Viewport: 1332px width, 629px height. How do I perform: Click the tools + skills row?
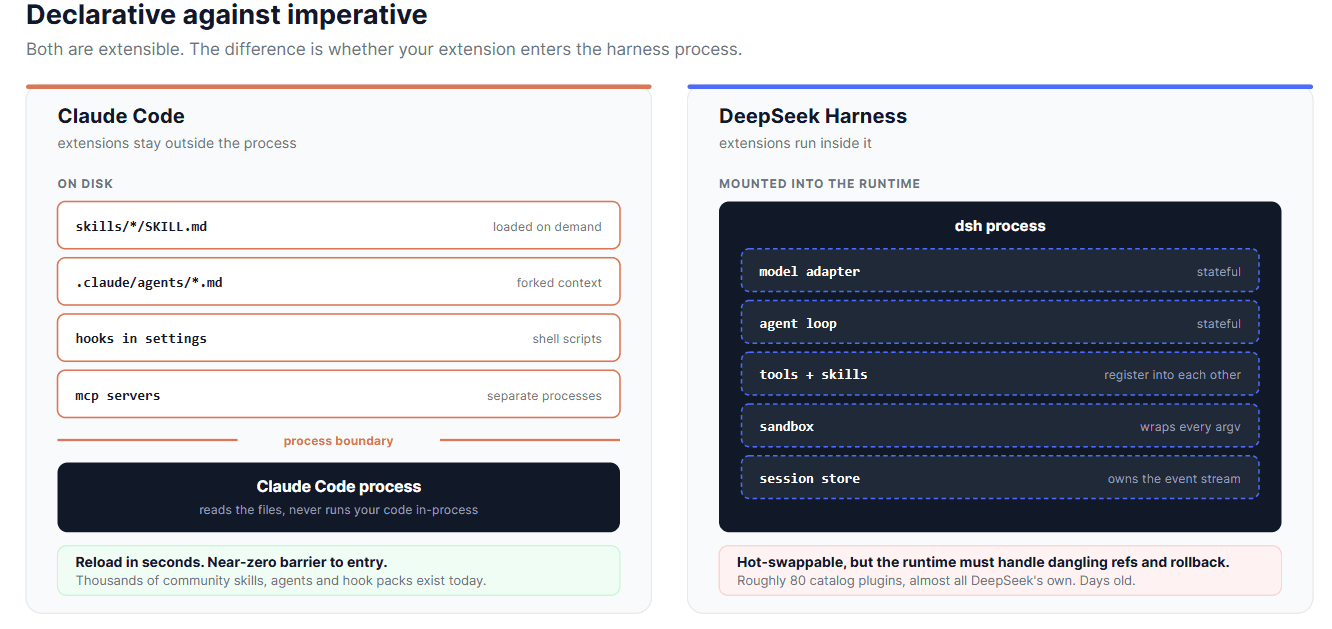tap(1000, 374)
